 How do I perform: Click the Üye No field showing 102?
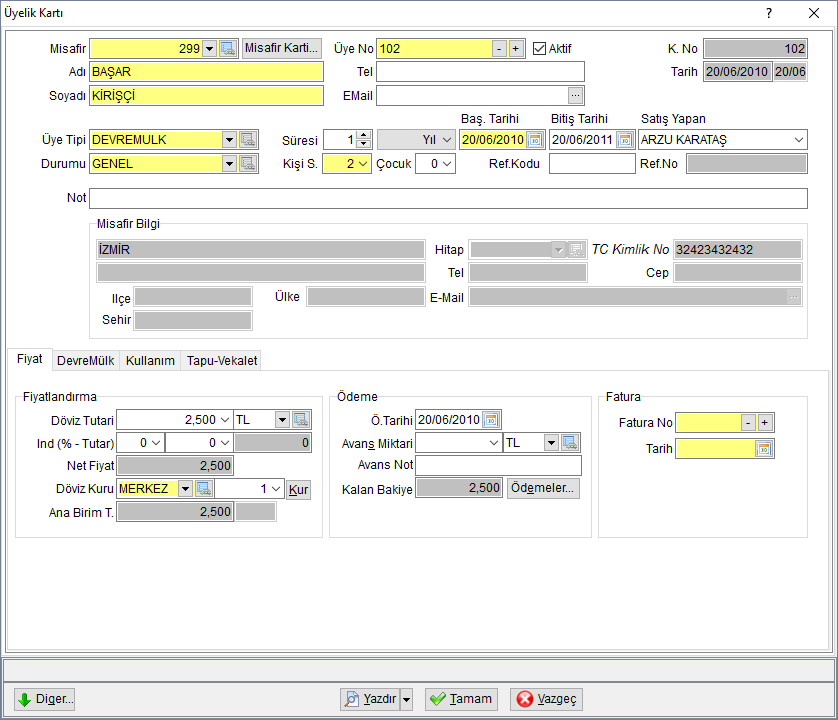tap(434, 49)
